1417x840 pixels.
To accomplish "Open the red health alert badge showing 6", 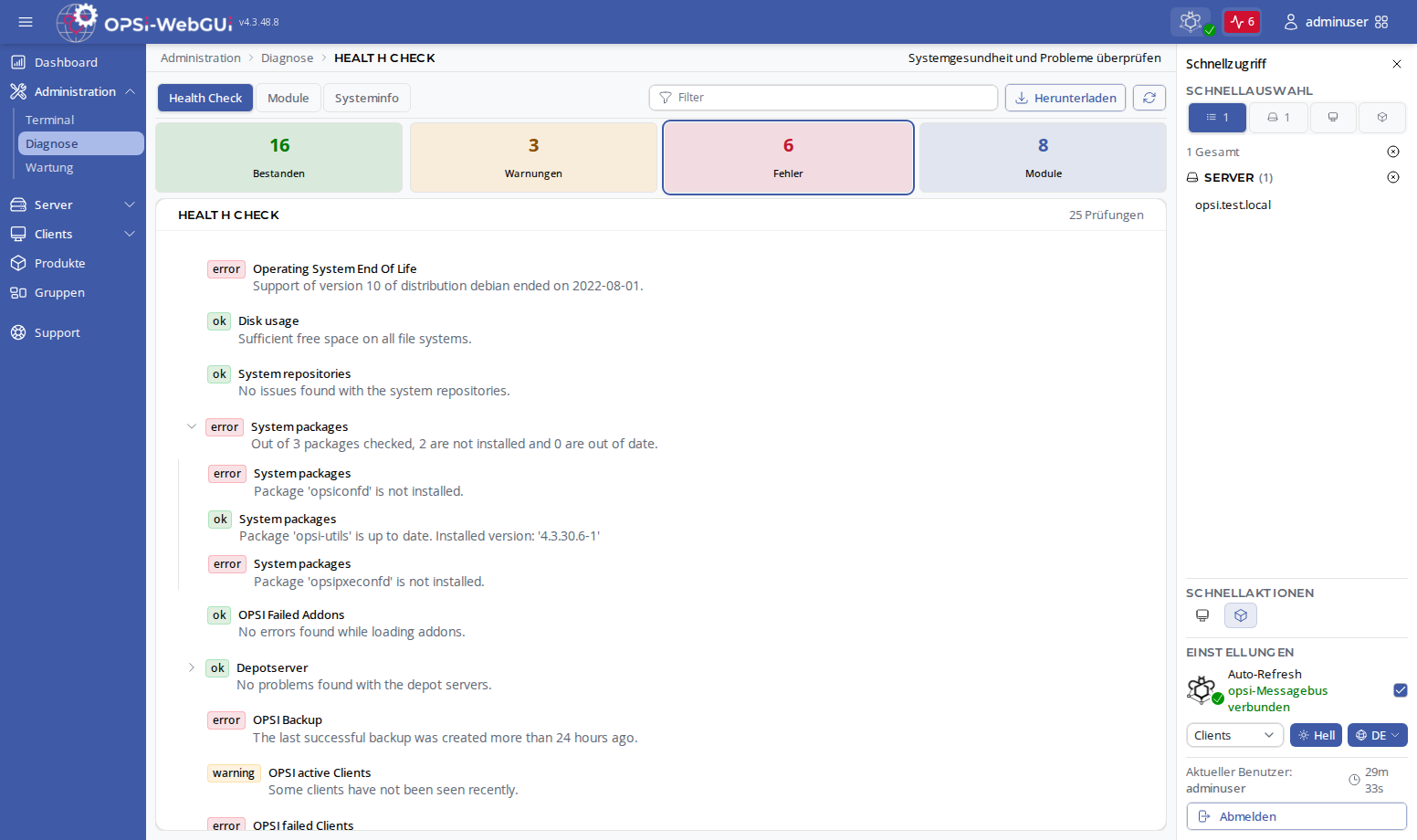I will [x=1242, y=22].
